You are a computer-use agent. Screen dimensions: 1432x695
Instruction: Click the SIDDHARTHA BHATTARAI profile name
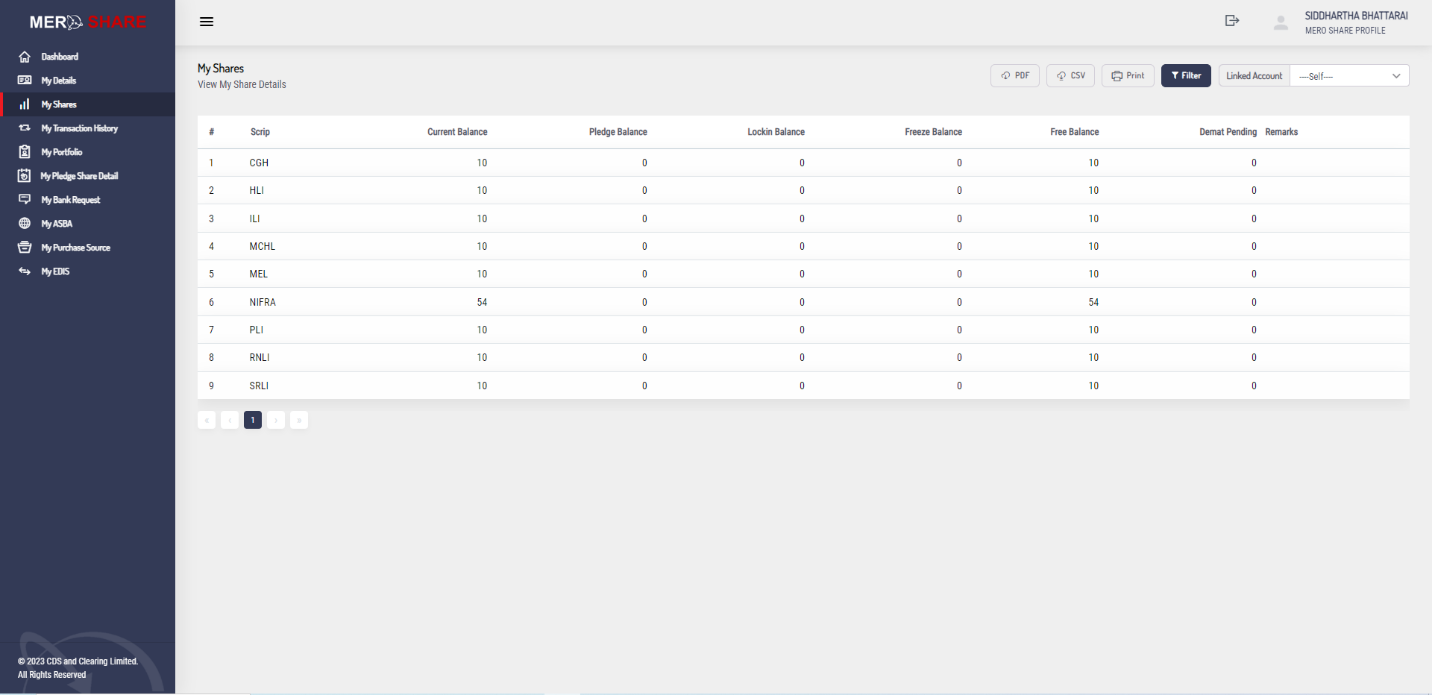pyautogui.click(x=1356, y=16)
